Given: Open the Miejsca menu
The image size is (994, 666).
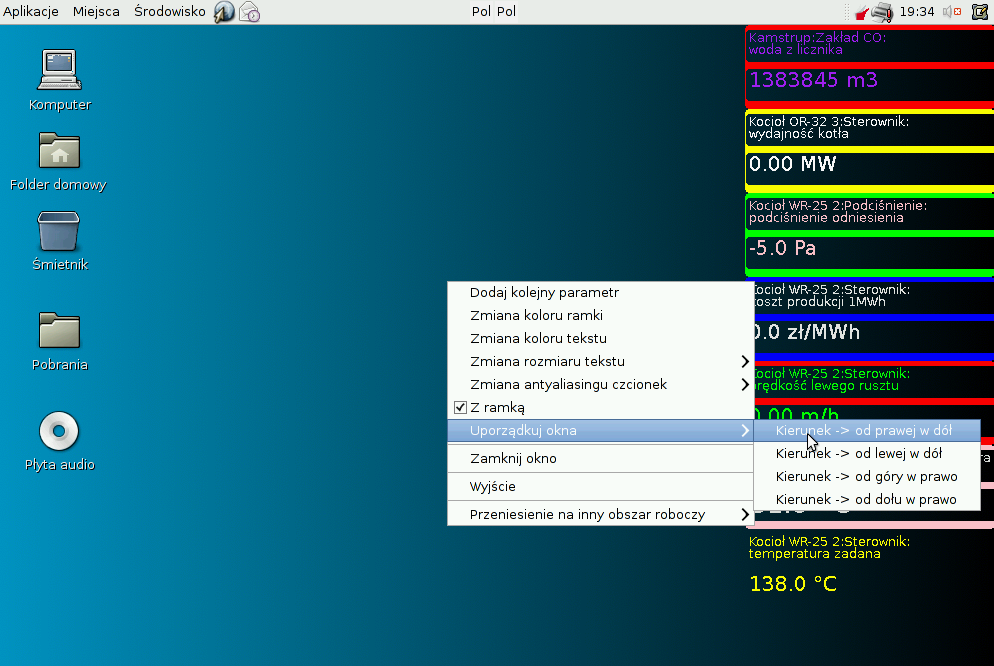Looking at the screenshot, I should (96, 11).
